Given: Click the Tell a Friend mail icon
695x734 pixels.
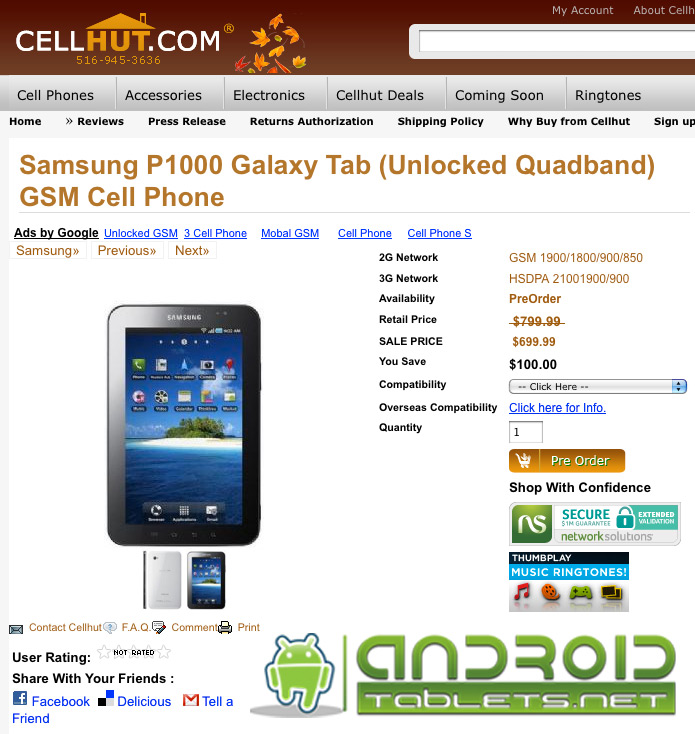Looking at the screenshot, I should click(190, 700).
